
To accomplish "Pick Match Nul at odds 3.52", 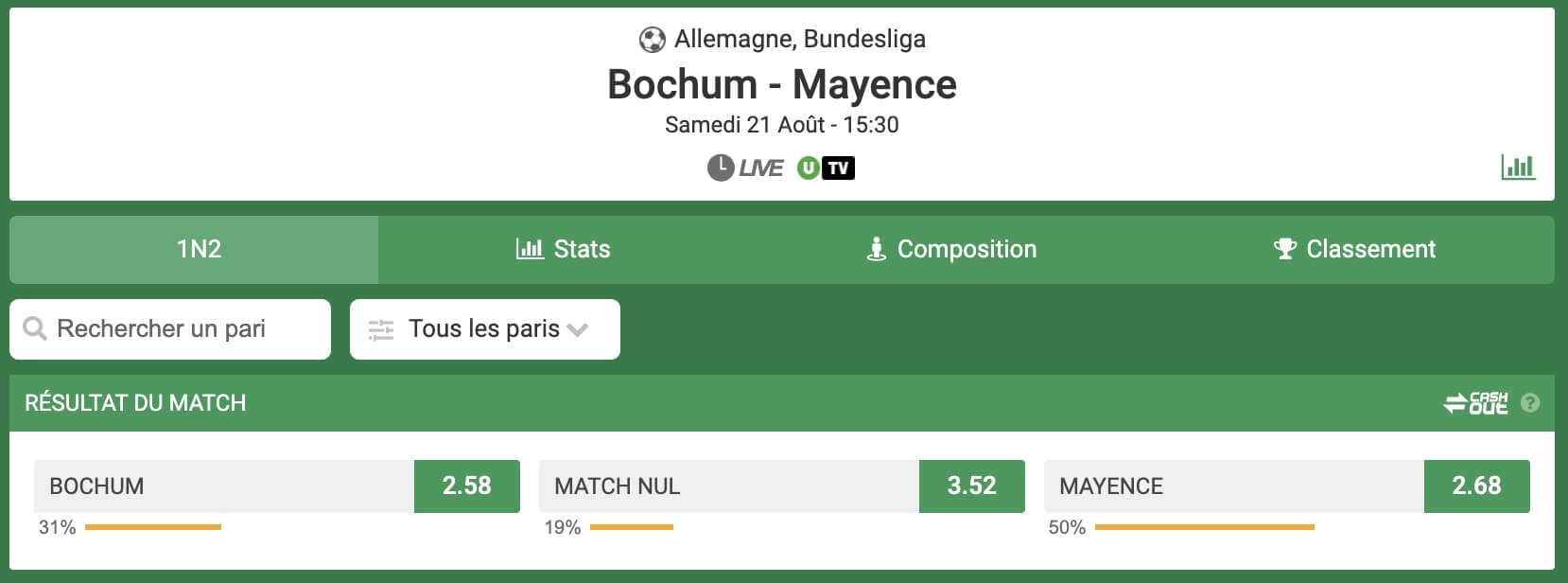I will click(782, 486).
